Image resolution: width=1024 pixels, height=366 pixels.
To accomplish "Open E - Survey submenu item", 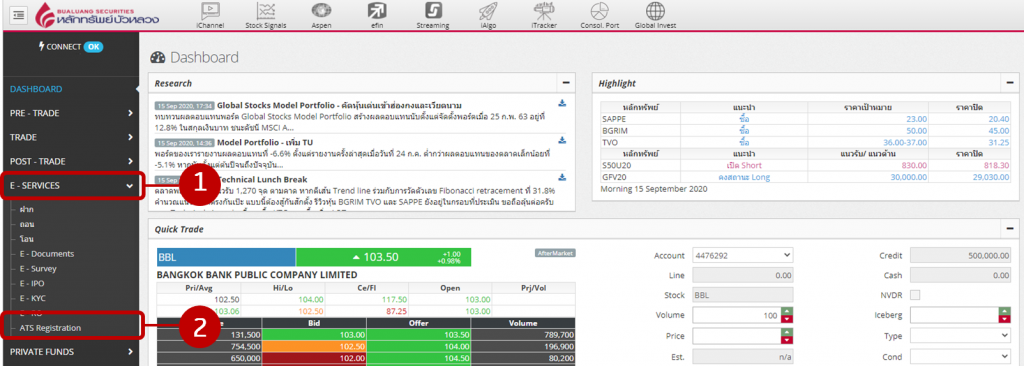I will (38, 269).
